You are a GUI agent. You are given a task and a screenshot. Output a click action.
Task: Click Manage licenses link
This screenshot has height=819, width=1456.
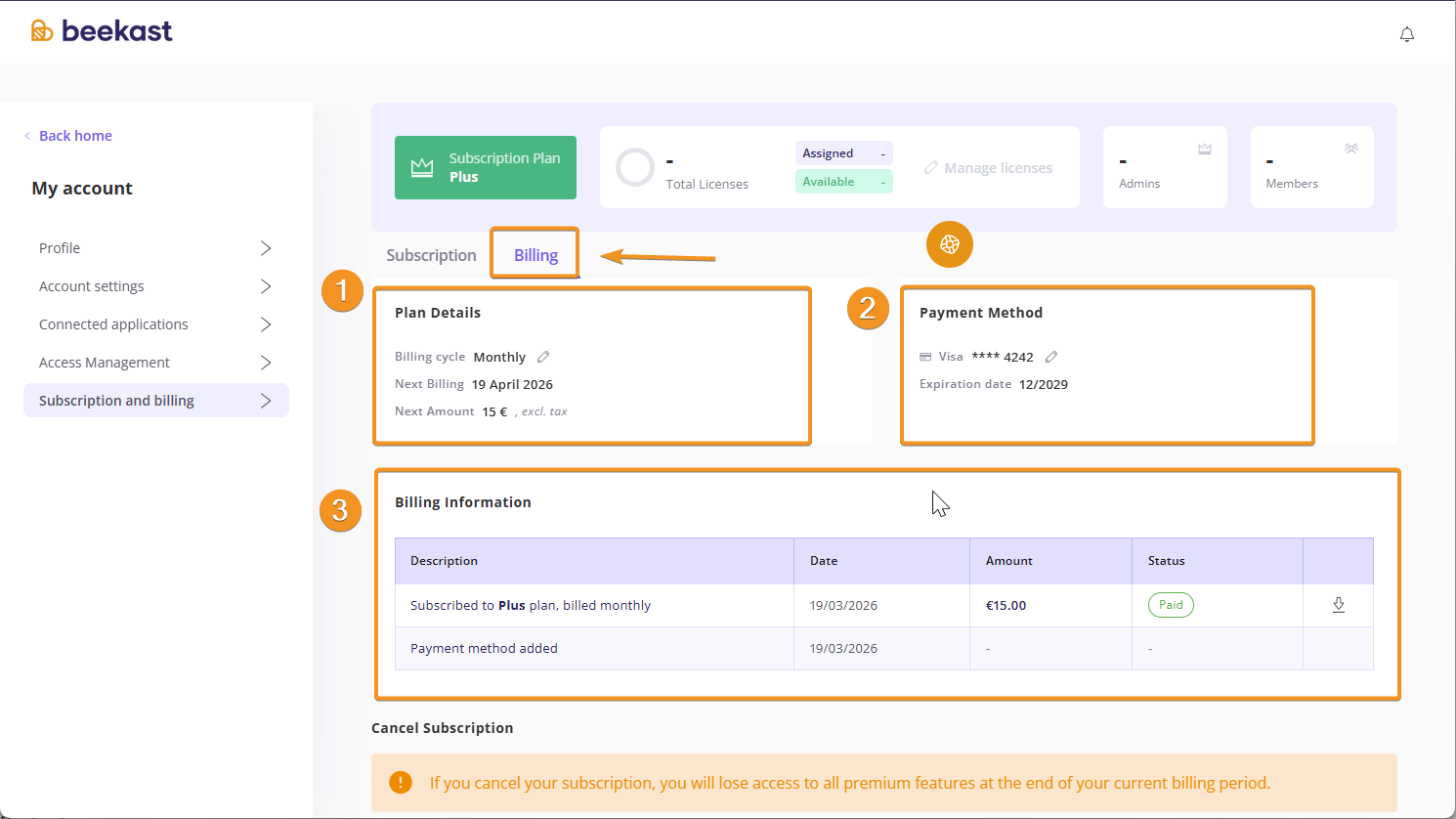click(x=989, y=168)
